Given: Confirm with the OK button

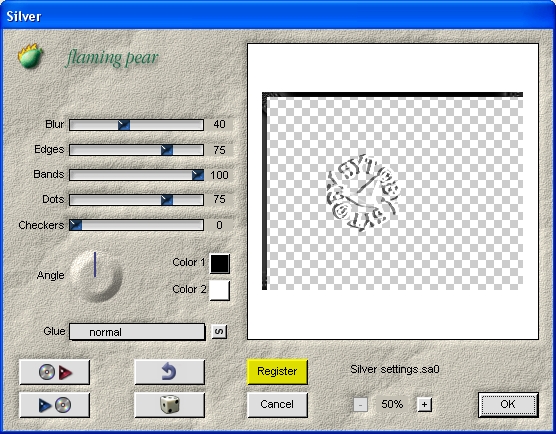Looking at the screenshot, I should tap(508, 405).
